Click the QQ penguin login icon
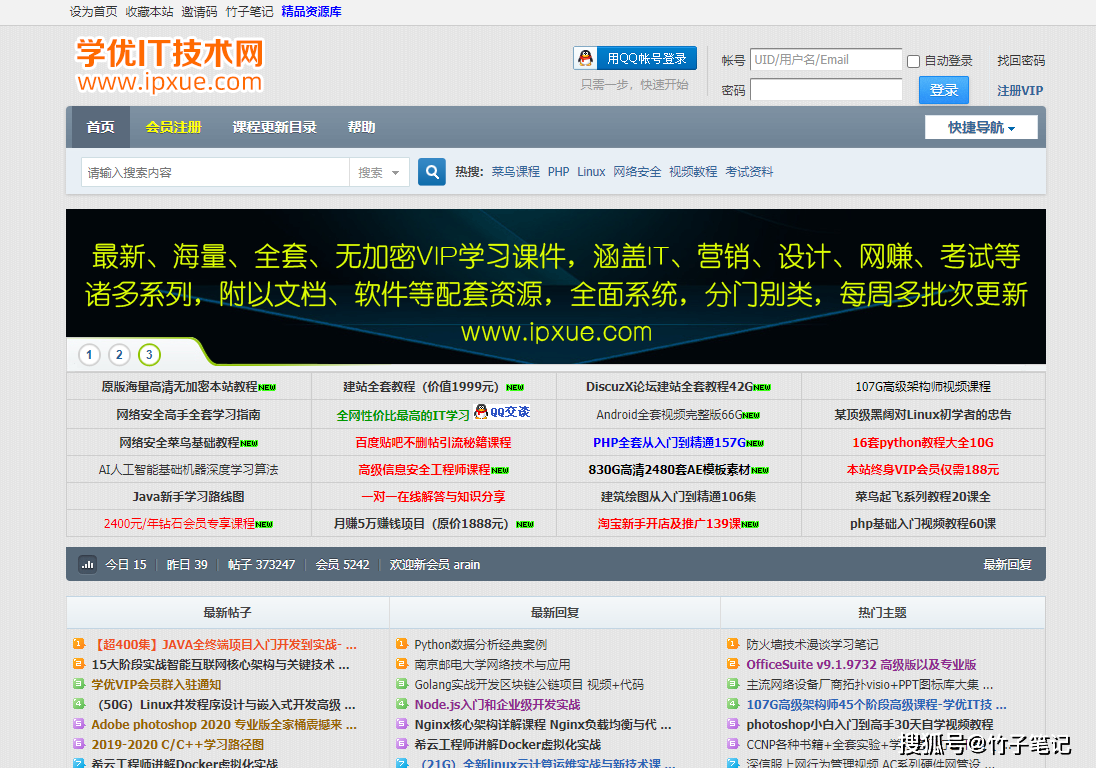The height and width of the screenshot is (768, 1096). point(586,58)
